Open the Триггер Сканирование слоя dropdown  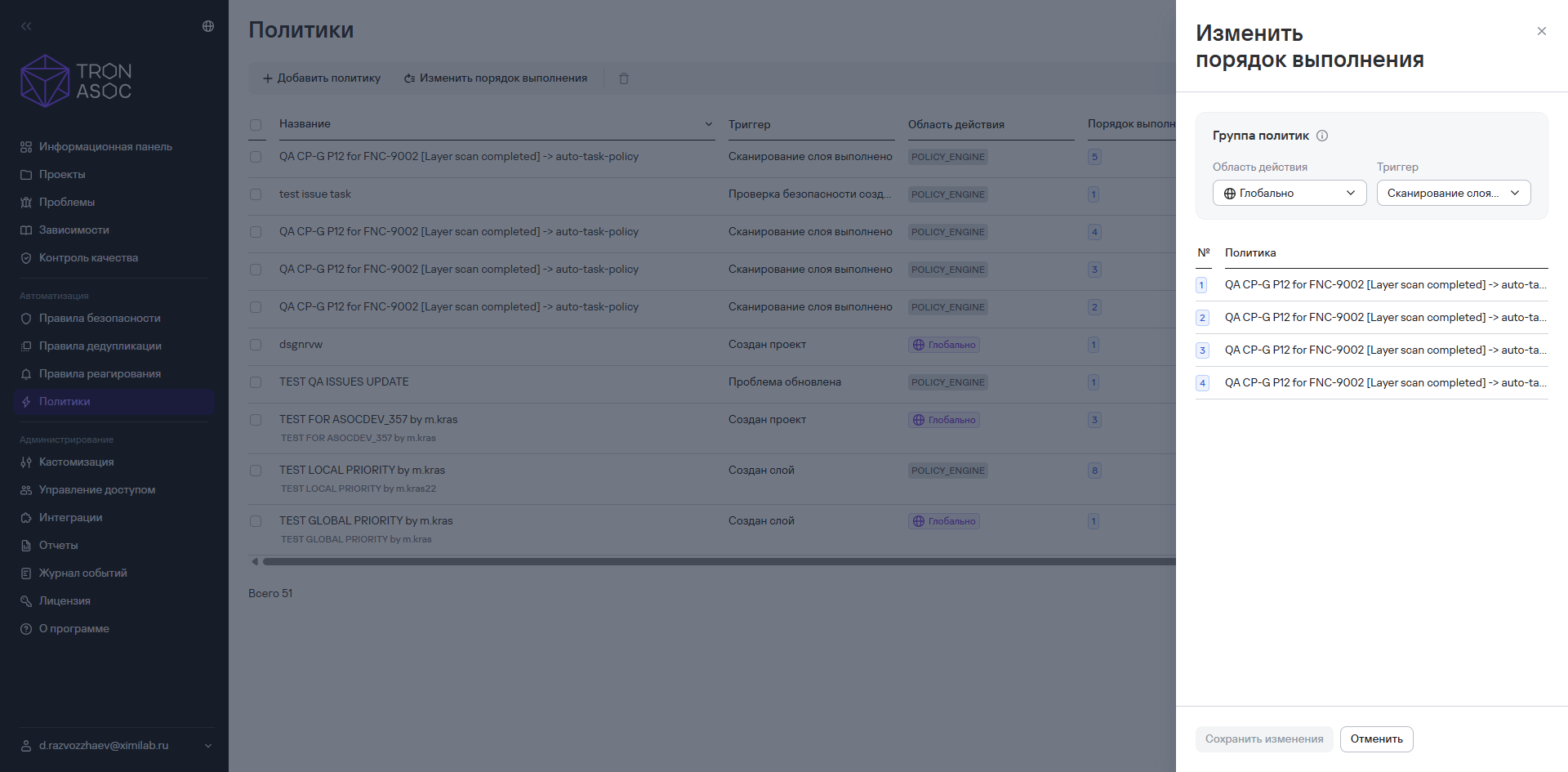coord(1454,193)
